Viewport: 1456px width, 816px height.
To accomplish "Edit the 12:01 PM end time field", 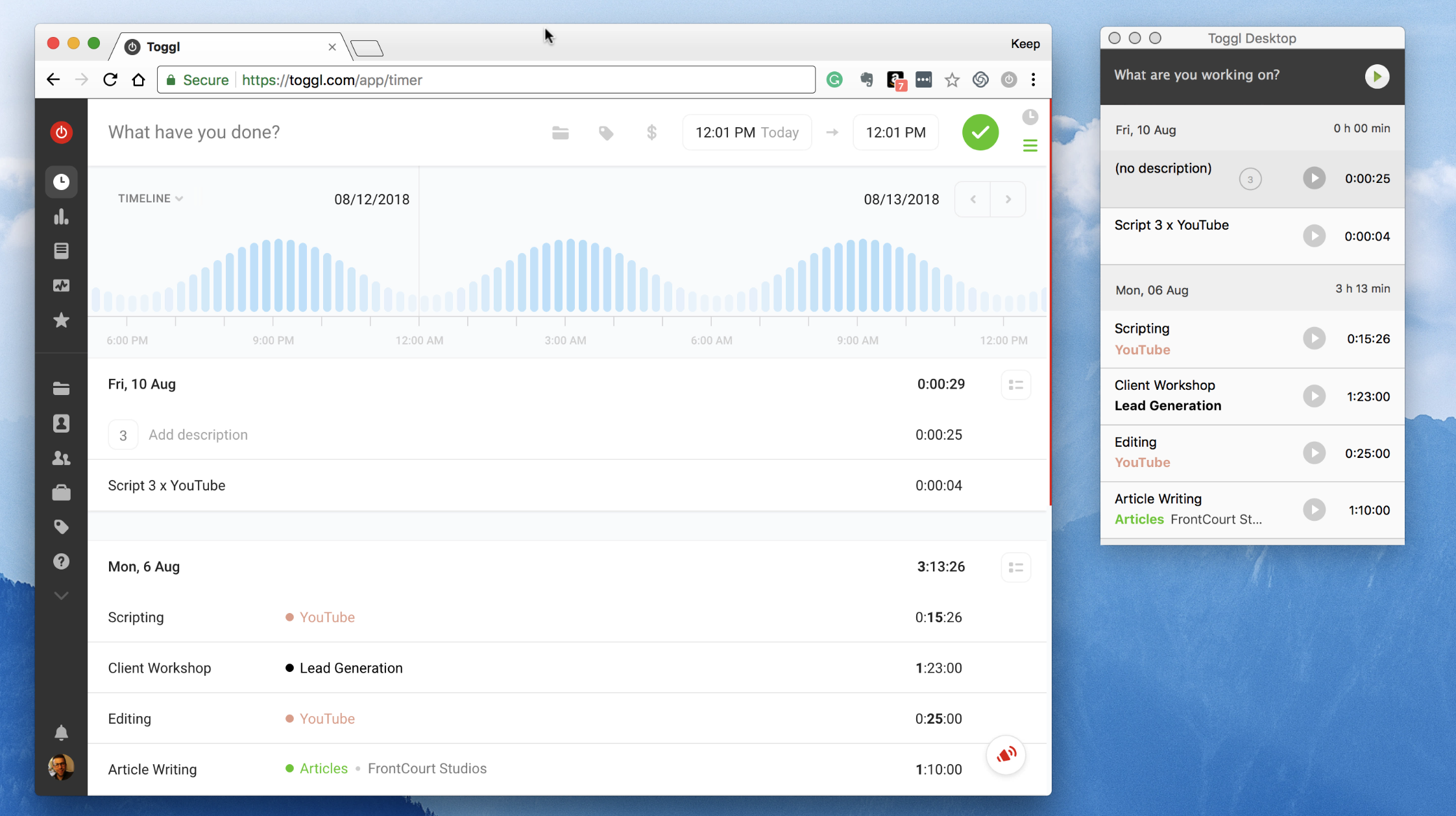I will click(895, 132).
